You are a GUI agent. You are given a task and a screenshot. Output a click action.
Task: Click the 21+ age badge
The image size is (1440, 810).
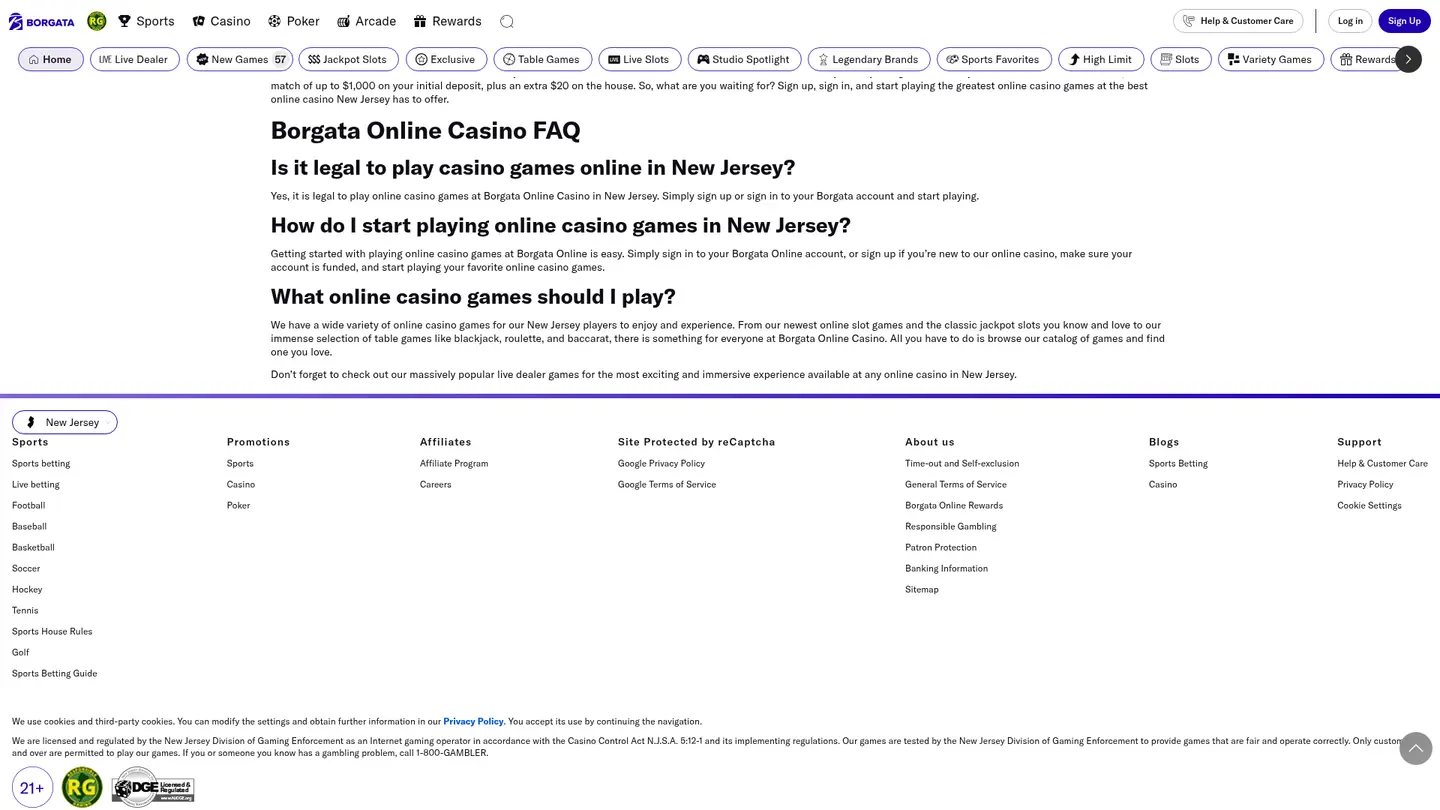32,787
